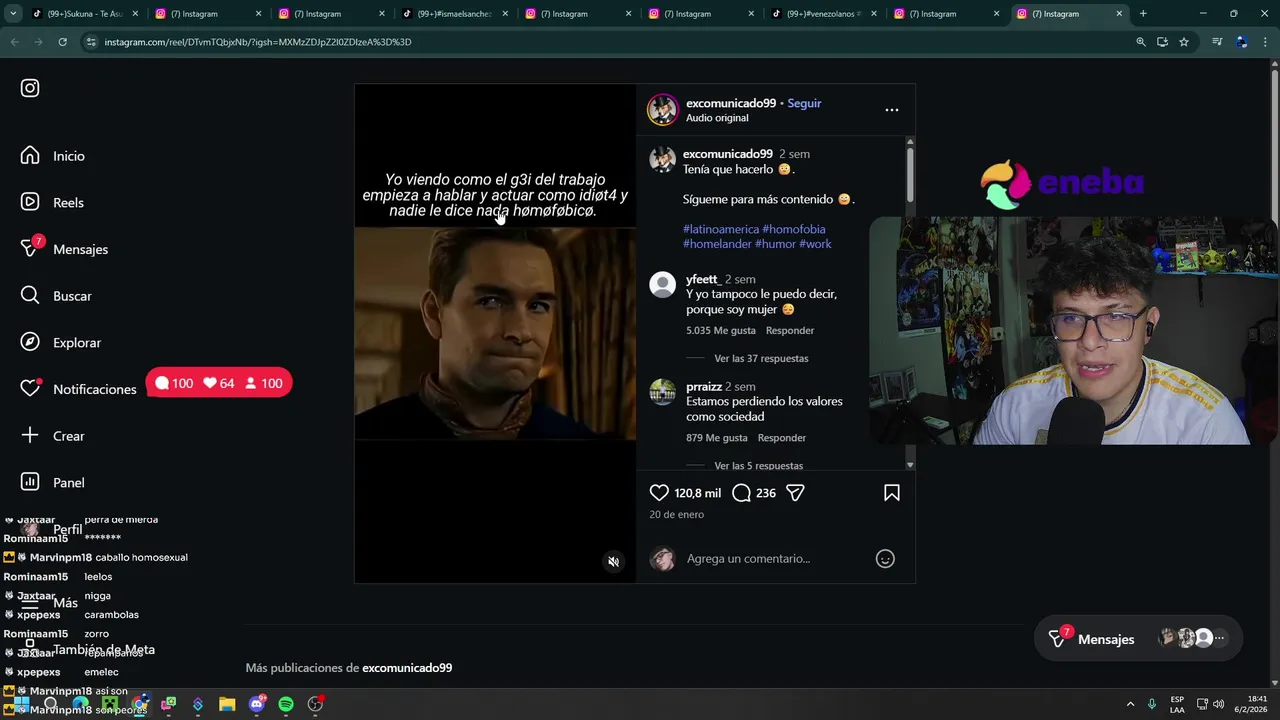Expand Ver las 37 respuestas
The height and width of the screenshot is (720, 1280).
(x=761, y=358)
